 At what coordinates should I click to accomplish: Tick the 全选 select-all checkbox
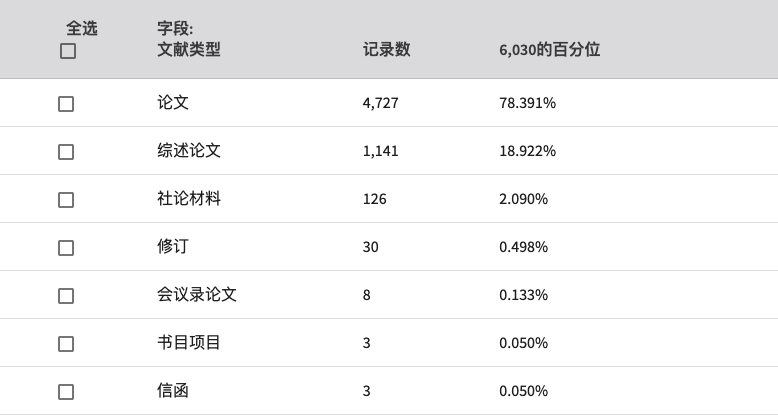point(68,51)
